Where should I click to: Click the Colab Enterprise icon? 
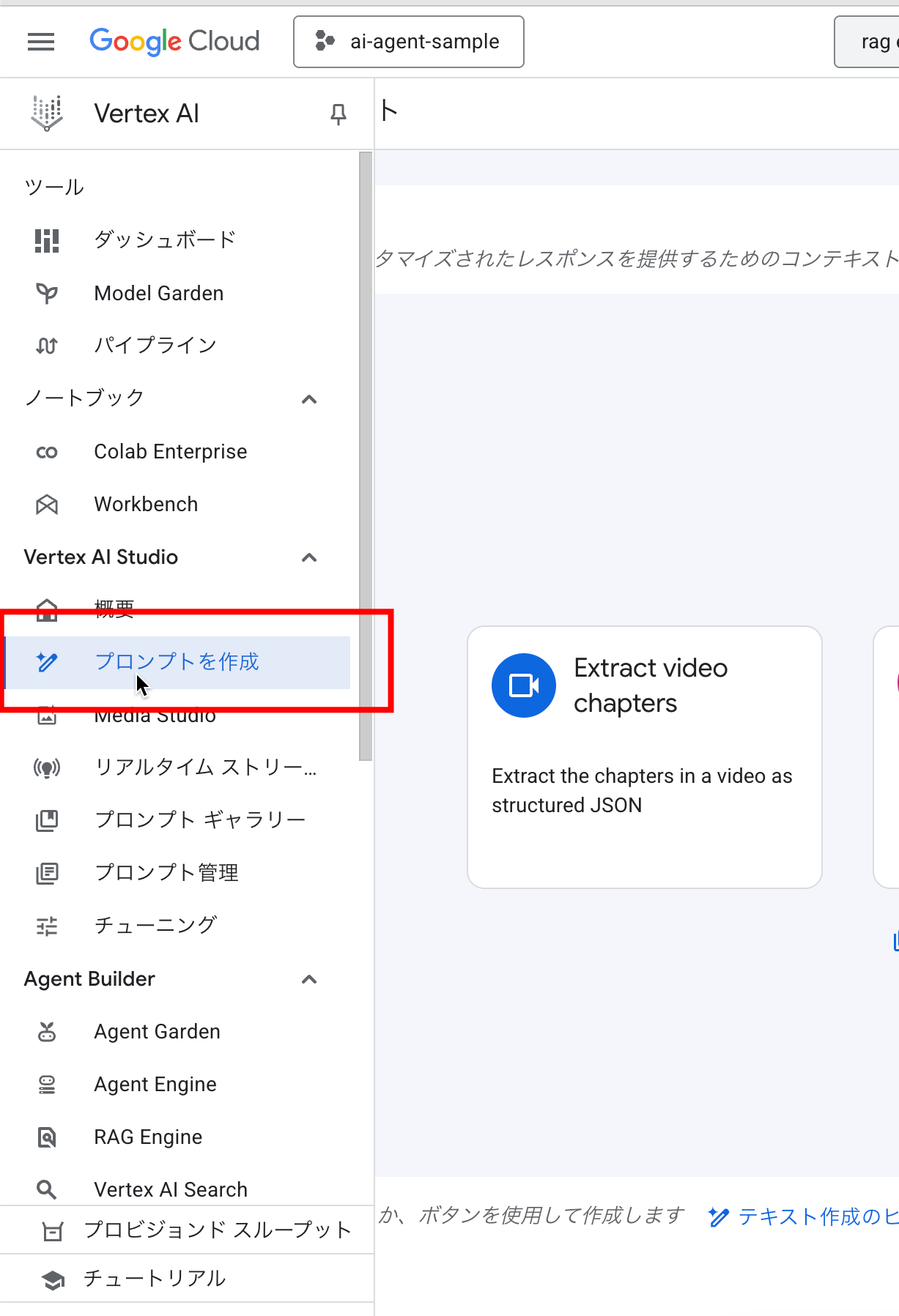47,452
